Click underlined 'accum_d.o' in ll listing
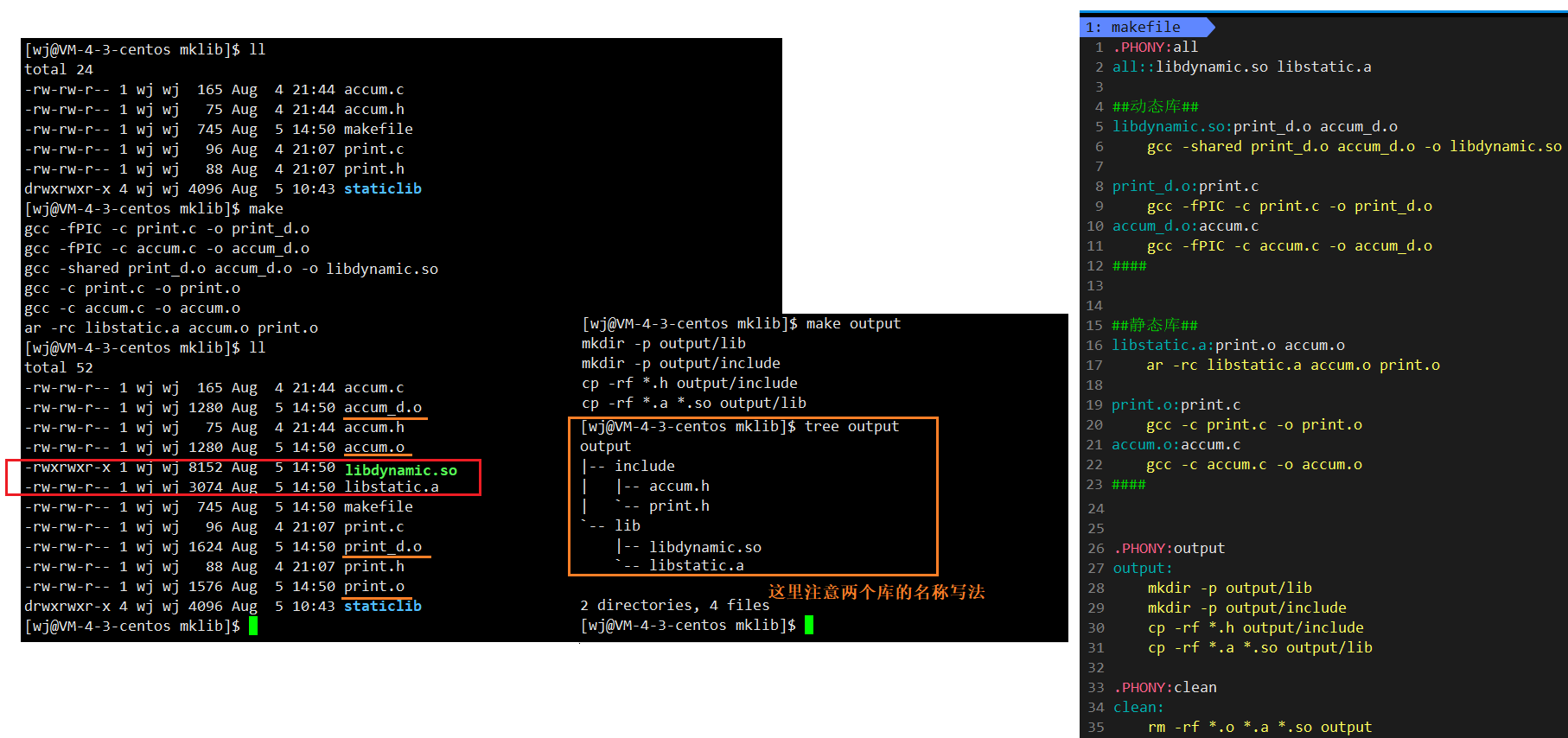 pyautogui.click(x=383, y=407)
